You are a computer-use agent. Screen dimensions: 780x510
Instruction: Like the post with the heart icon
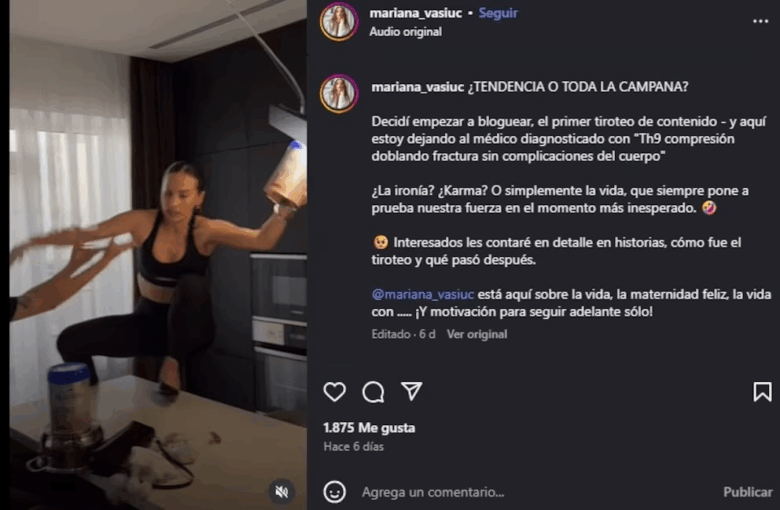334,392
